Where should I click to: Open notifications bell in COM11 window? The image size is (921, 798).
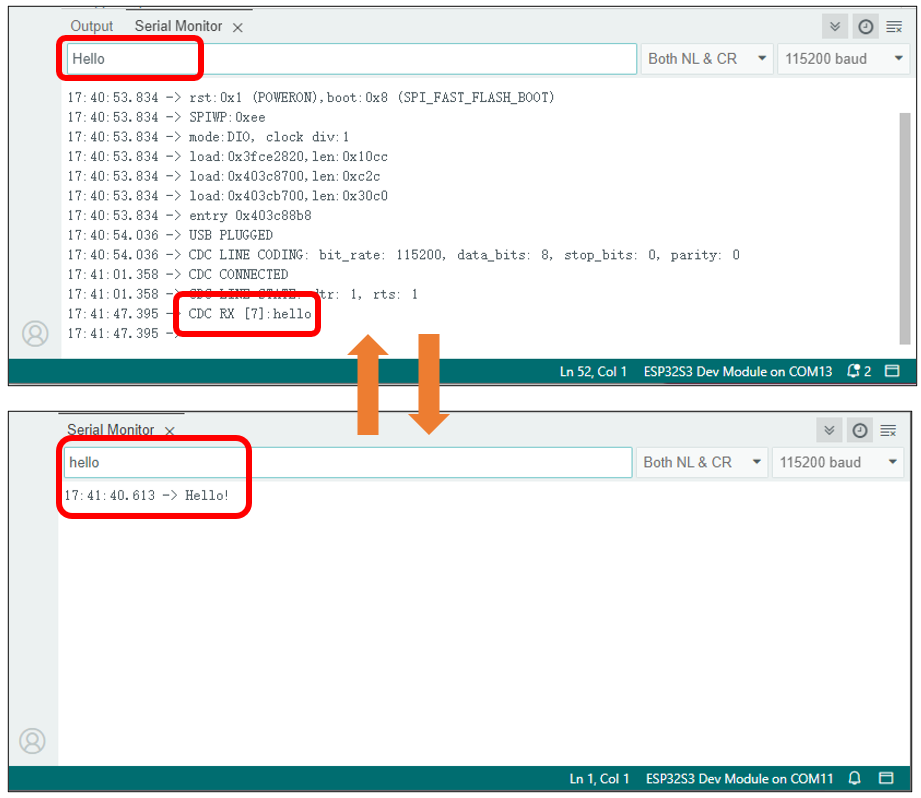click(854, 778)
